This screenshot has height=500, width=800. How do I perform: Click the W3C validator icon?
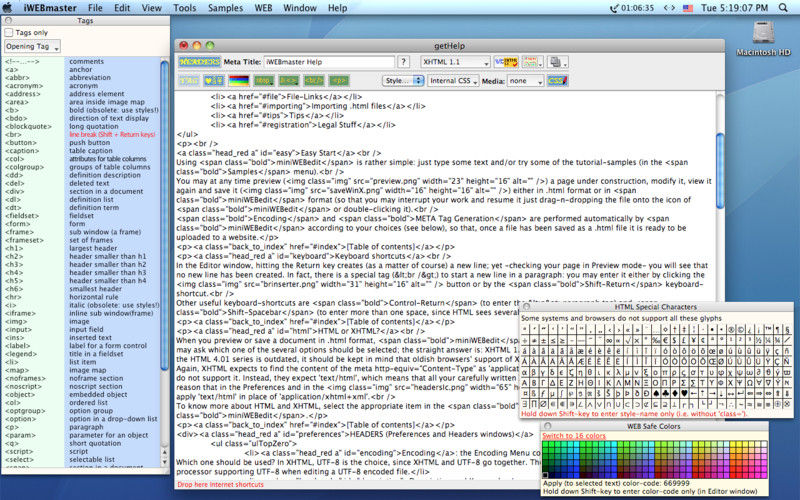(506, 62)
